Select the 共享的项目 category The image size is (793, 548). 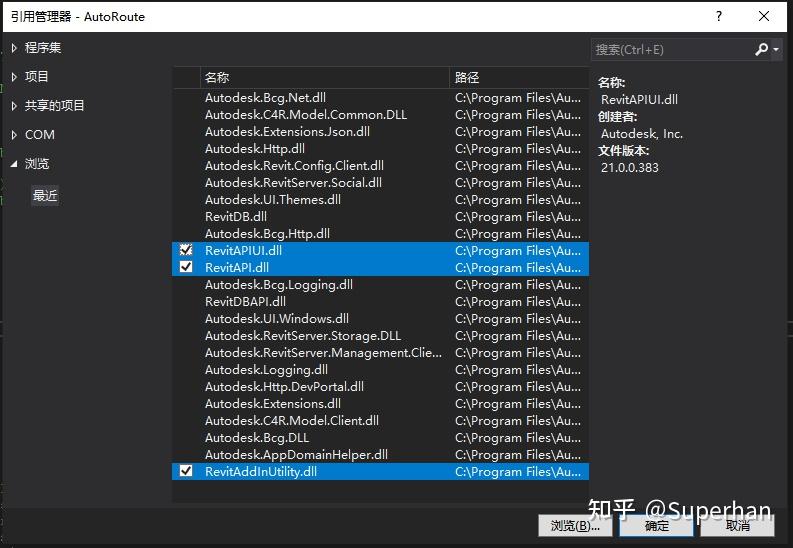(x=55, y=106)
